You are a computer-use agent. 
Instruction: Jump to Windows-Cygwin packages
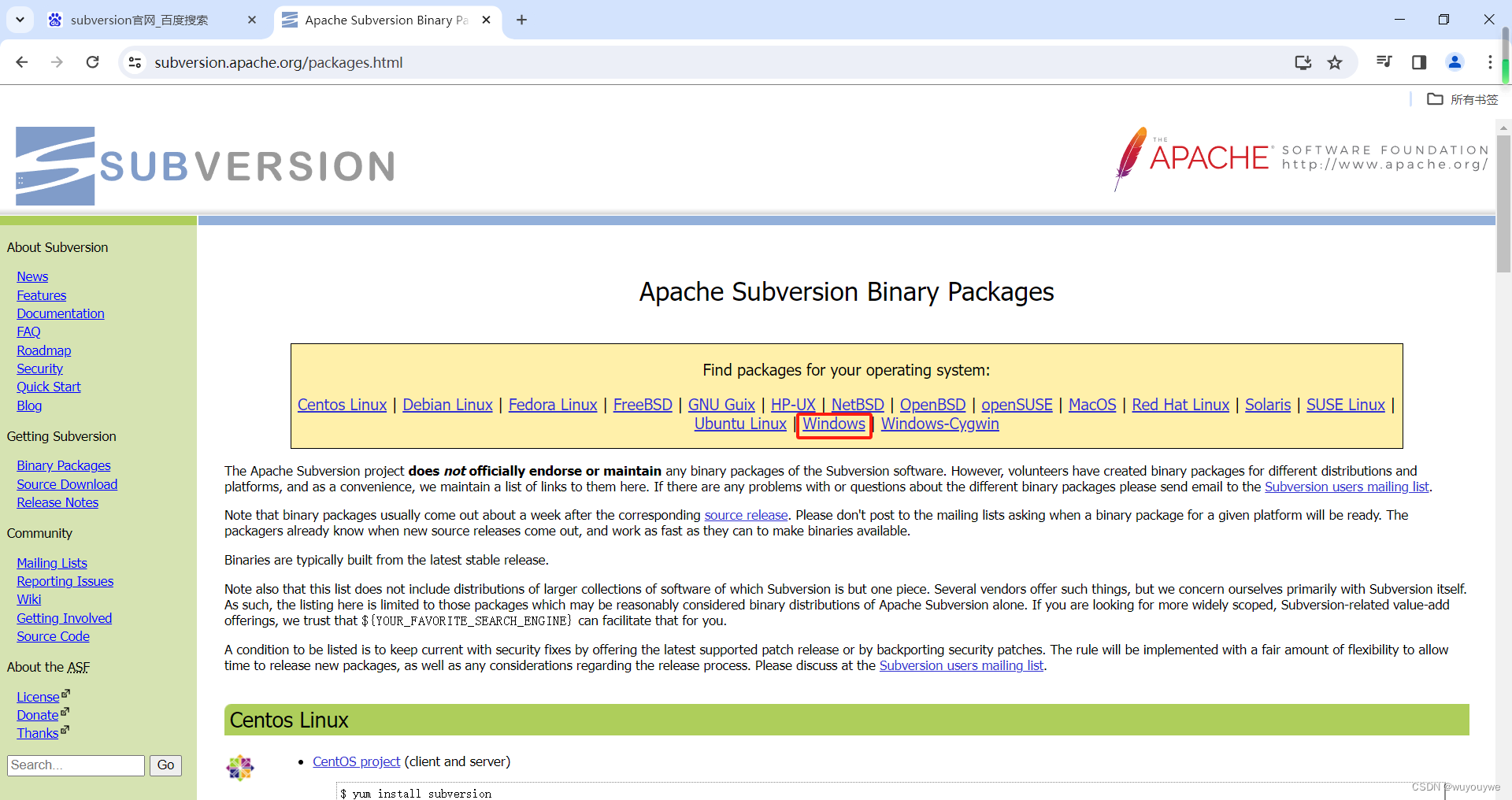point(939,424)
